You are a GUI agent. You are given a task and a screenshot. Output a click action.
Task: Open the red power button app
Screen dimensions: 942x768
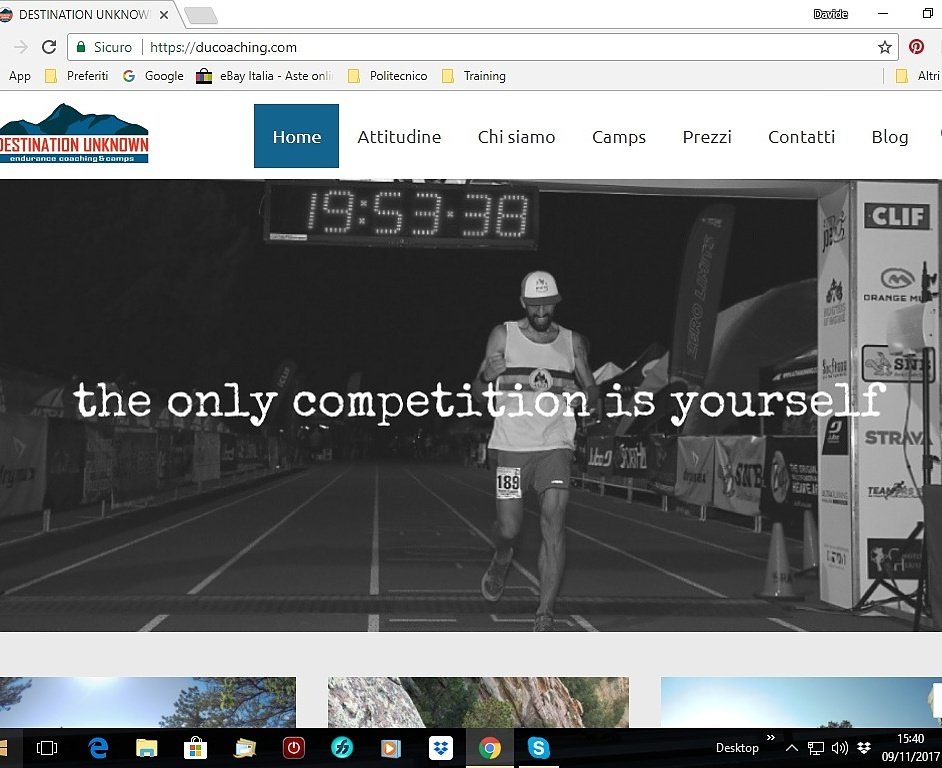tap(294, 748)
